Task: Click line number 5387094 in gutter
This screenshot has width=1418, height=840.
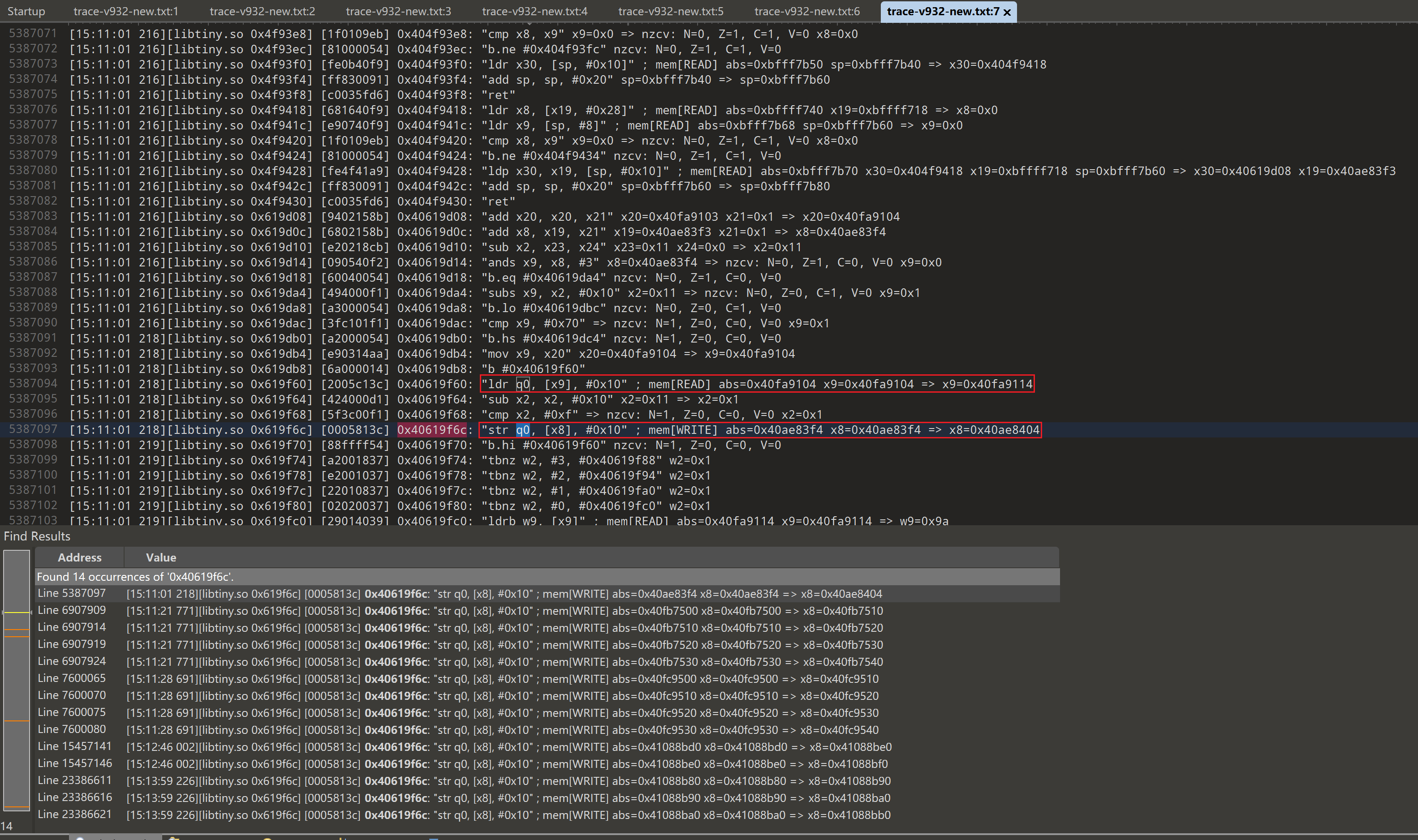Action: (x=33, y=383)
